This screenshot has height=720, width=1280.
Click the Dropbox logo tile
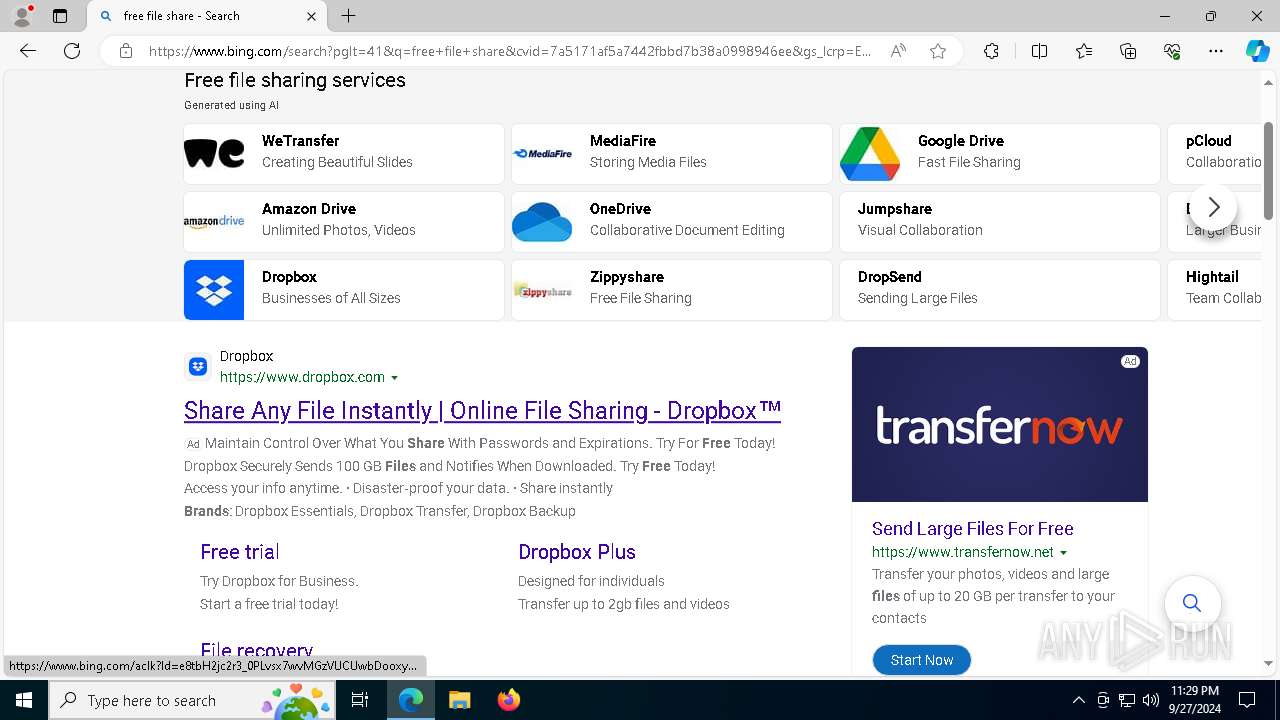(214, 290)
